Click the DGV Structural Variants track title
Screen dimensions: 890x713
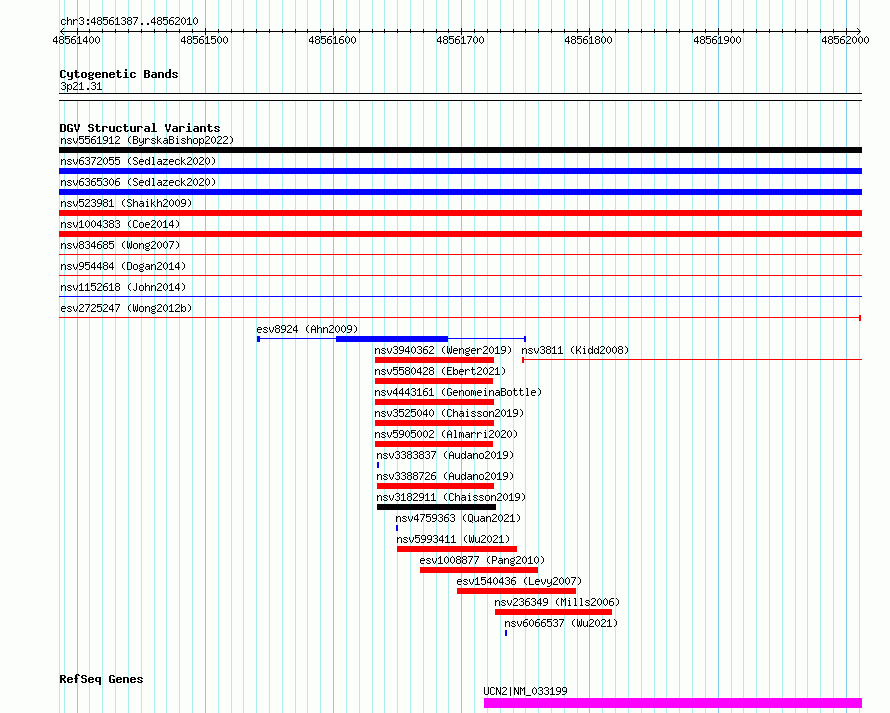coord(139,128)
